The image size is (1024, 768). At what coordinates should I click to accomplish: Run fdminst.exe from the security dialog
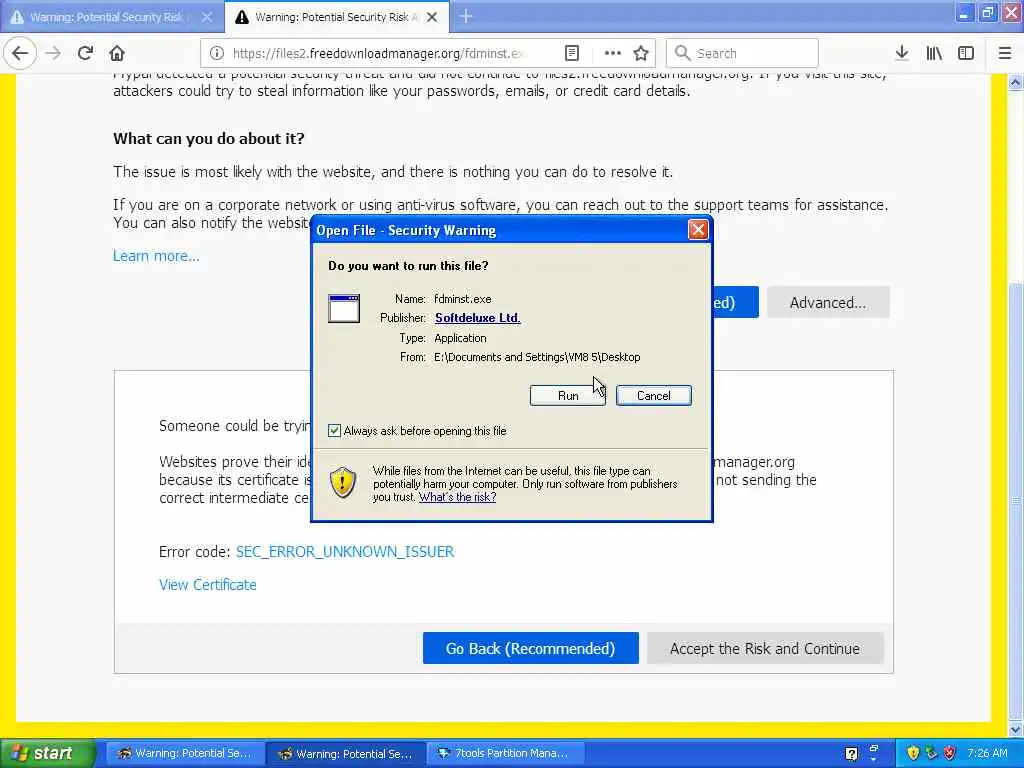click(568, 395)
